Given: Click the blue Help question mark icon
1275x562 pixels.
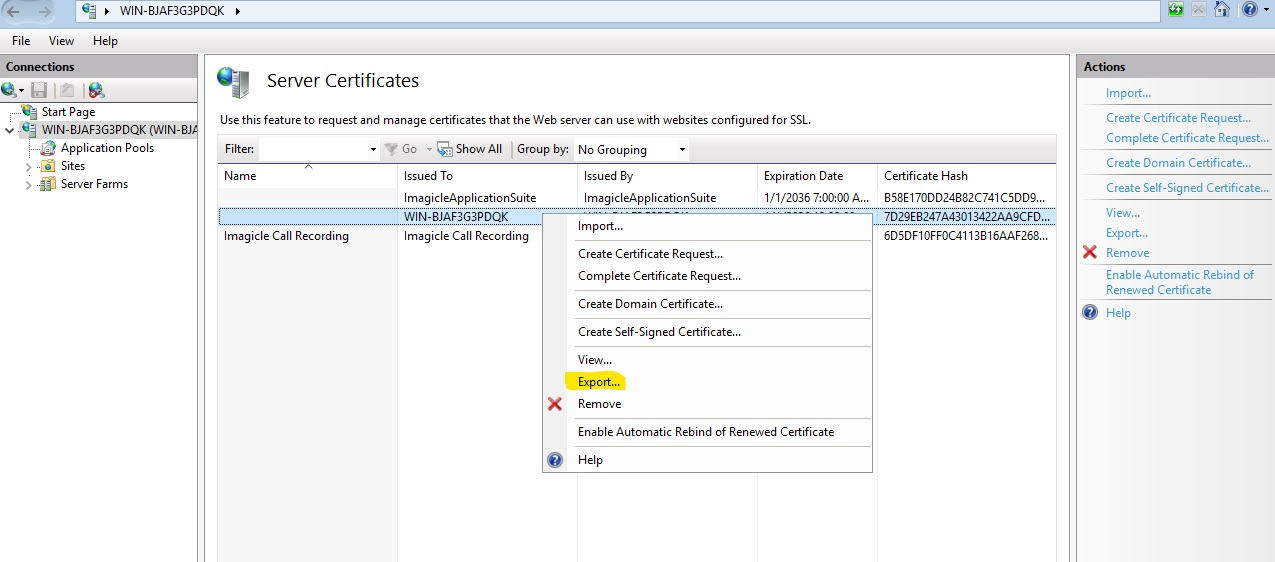Looking at the screenshot, I should tap(1248, 10).
